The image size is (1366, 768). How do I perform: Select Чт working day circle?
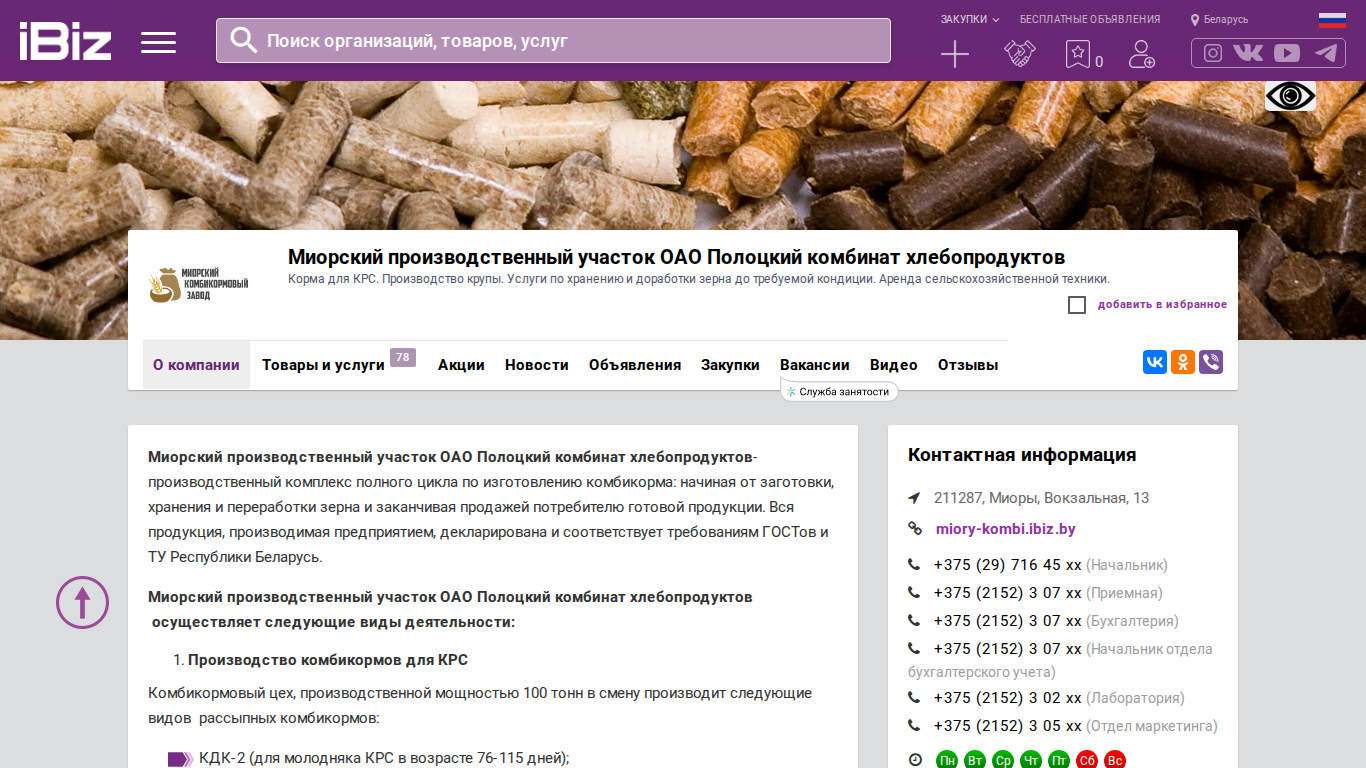tap(1031, 760)
